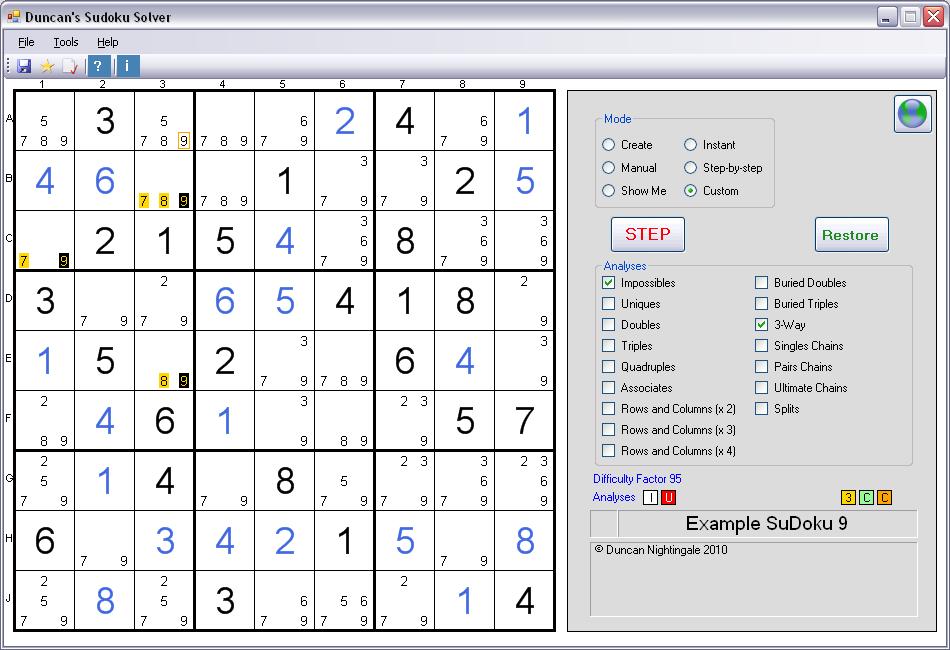Click the 'Difficulty Factor 95' label
Screen dimensions: 950x650
(637, 479)
